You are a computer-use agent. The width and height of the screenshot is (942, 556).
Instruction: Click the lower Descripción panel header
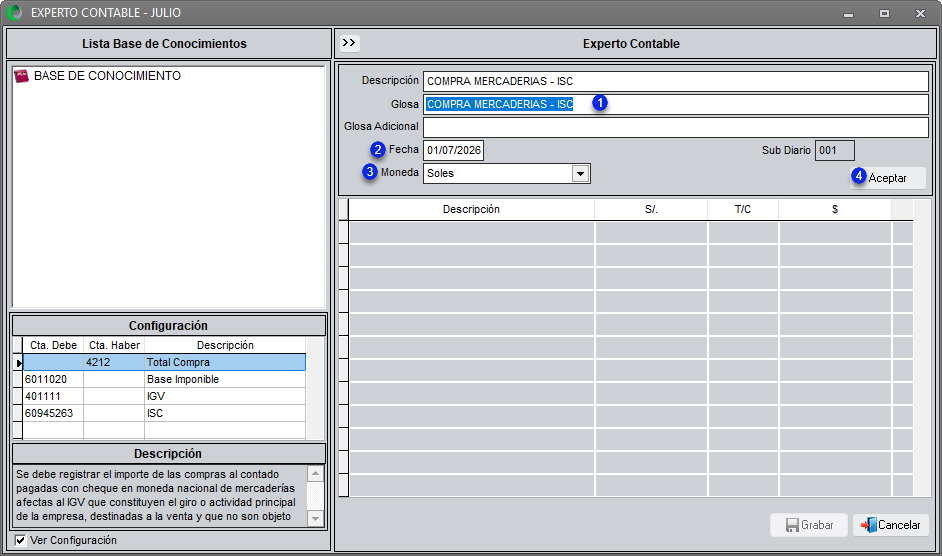(x=168, y=454)
